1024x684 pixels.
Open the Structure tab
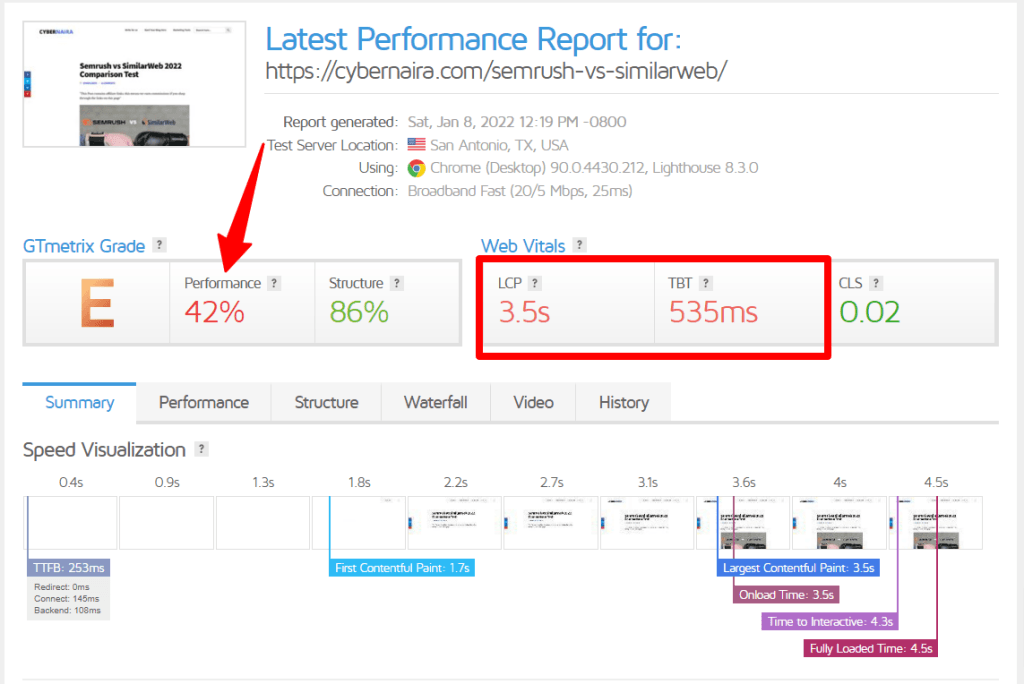pos(326,402)
